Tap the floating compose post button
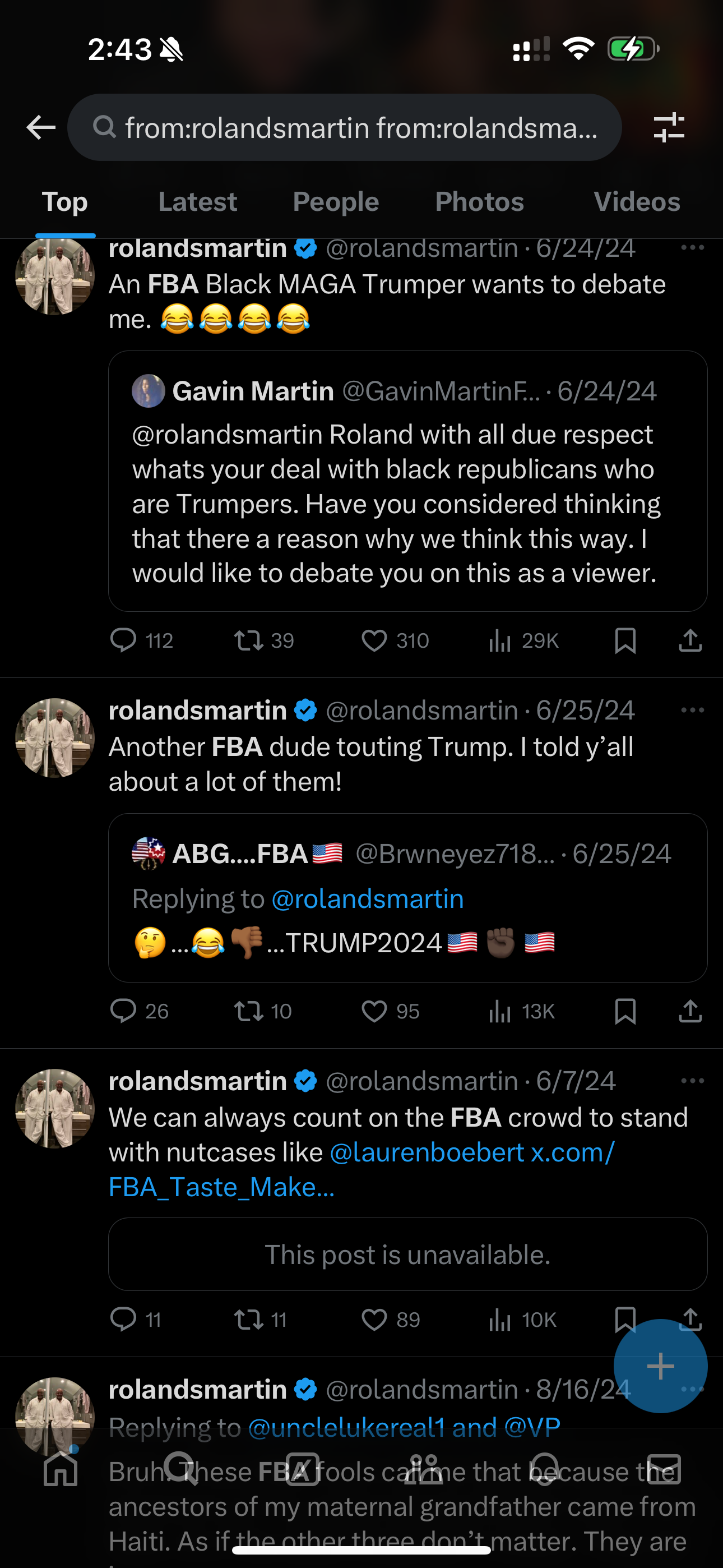 pyautogui.click(x=660, y=1366)
